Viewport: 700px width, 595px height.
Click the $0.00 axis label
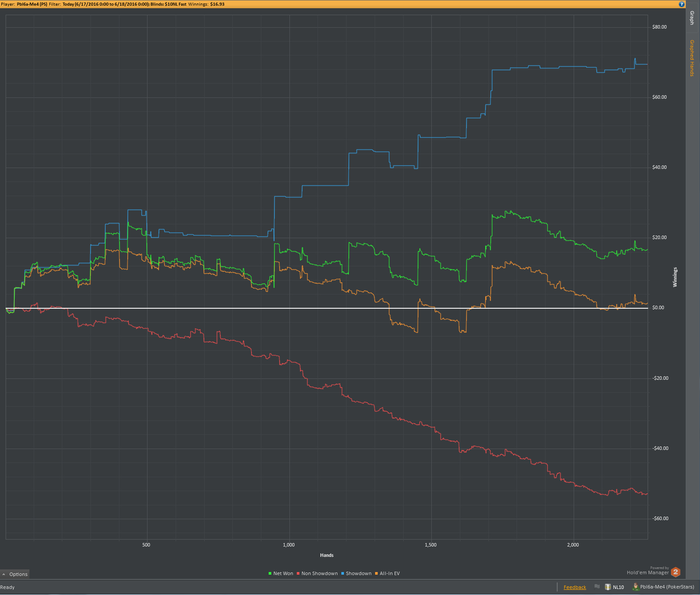coord(658,308)
